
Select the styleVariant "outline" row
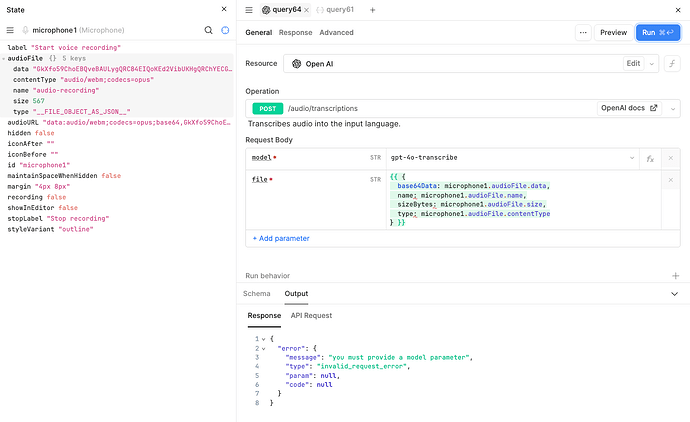tap(50, 229)
